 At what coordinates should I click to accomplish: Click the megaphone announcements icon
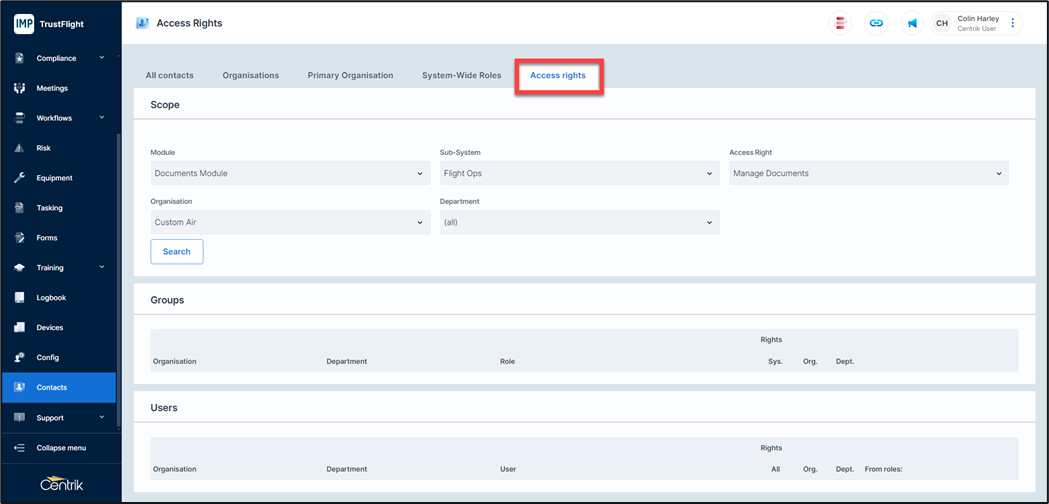[912, 23]
